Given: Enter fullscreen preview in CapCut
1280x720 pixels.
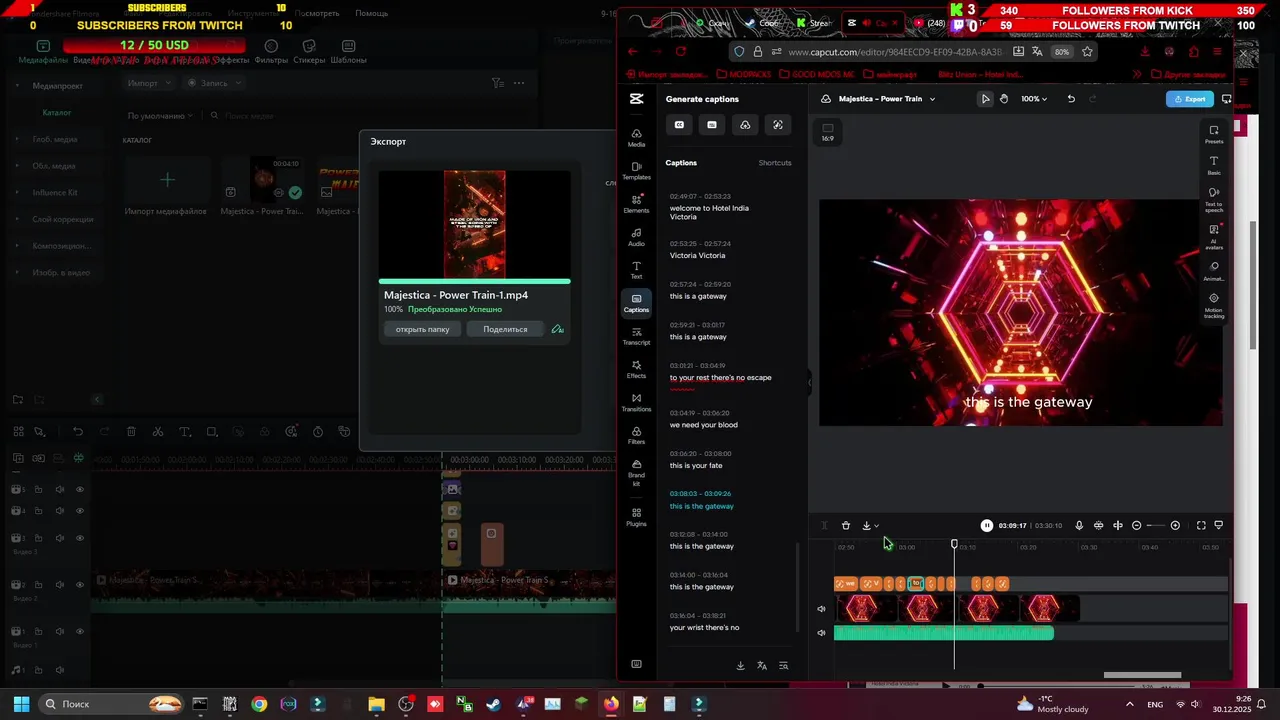Looking at the screenshot, I should tap(1201, 526).
